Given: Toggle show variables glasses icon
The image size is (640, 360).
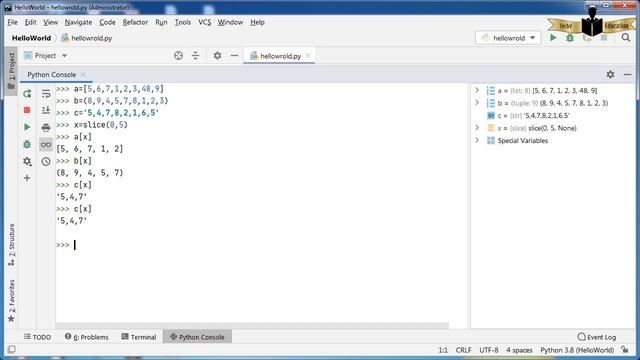Looking at the screenshot, I should point(46,144).
